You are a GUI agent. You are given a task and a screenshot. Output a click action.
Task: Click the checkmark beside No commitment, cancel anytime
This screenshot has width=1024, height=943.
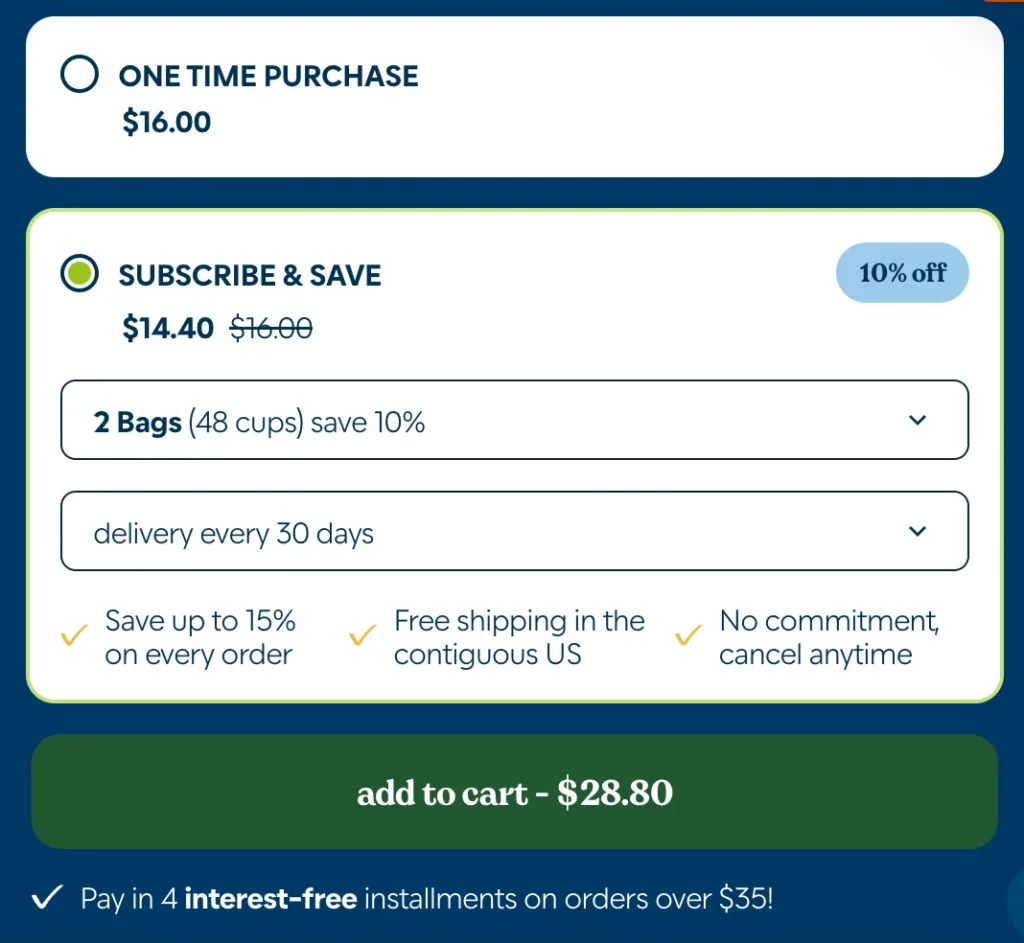pyautogui.click(x=688, y=636)
